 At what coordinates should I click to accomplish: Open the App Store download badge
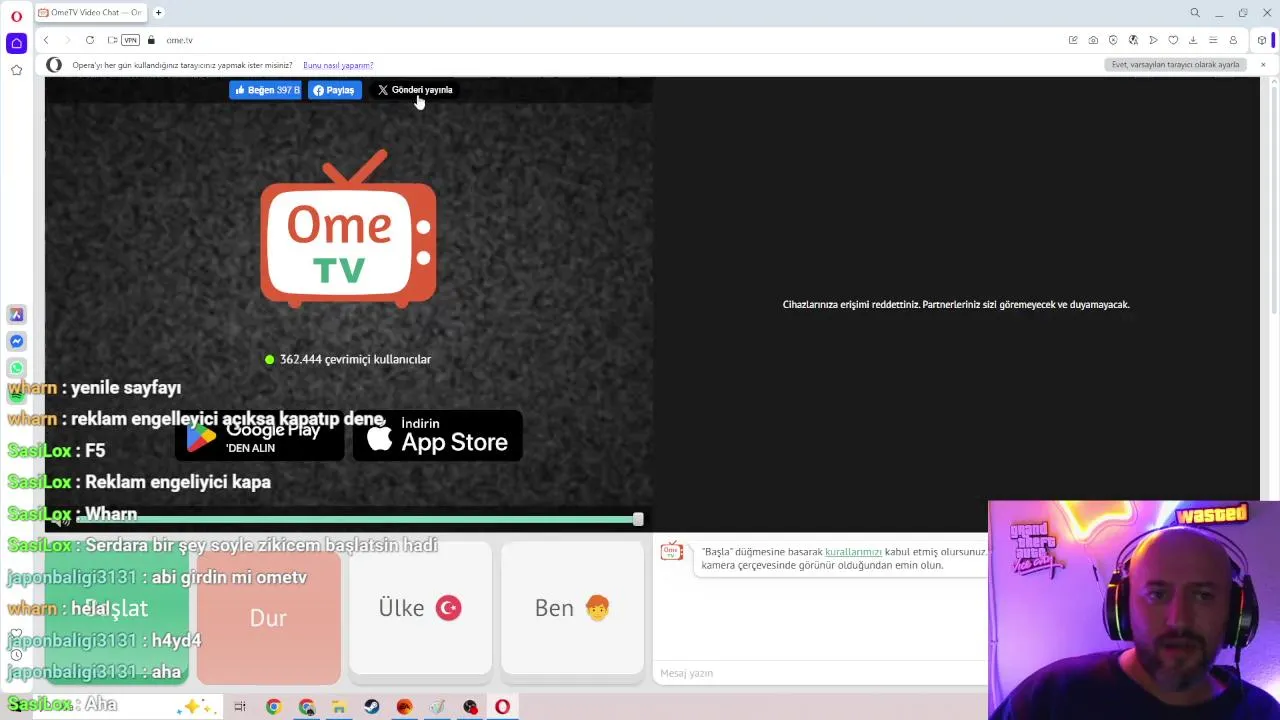tap(437, 437)
